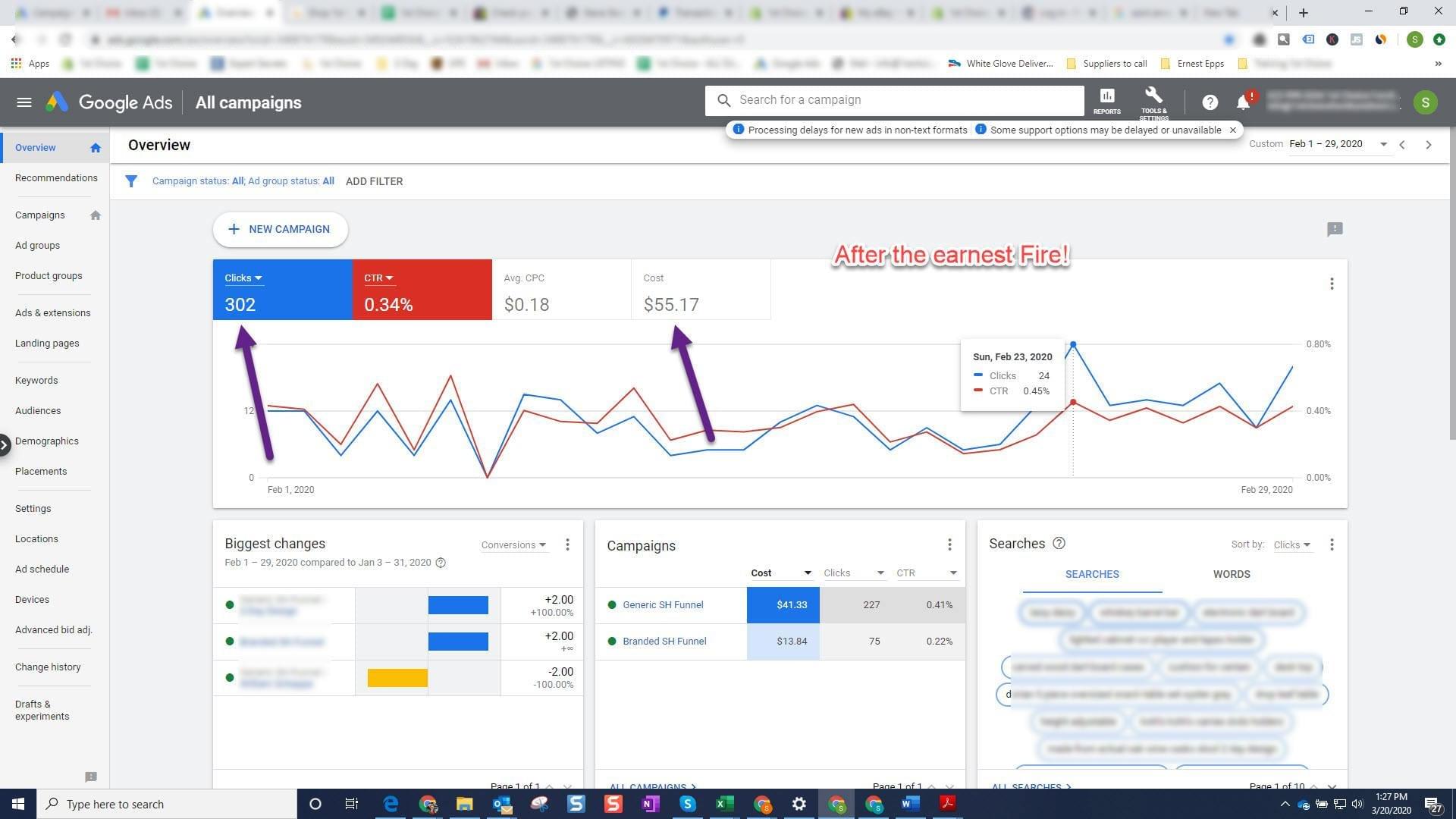Click in the Search for a campaign field
This screenshot has width=1456, height=819.
pos(895,100)
